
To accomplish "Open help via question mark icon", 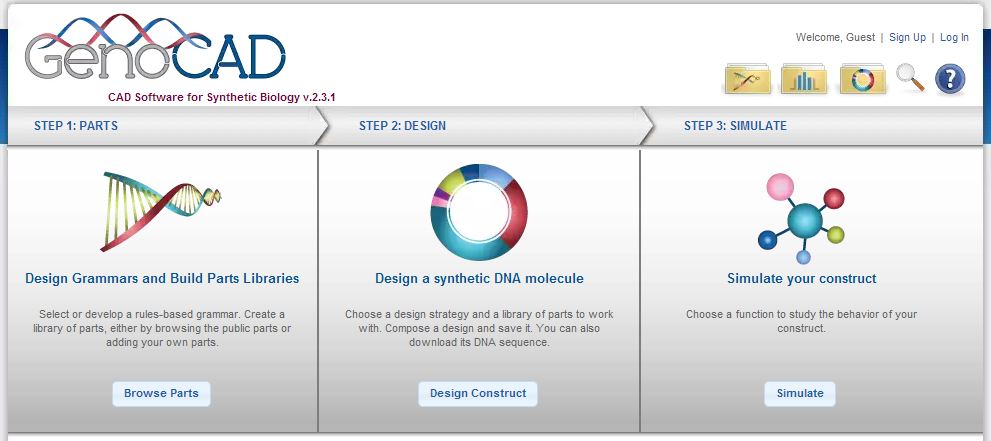I will click(x=950, y=80).
